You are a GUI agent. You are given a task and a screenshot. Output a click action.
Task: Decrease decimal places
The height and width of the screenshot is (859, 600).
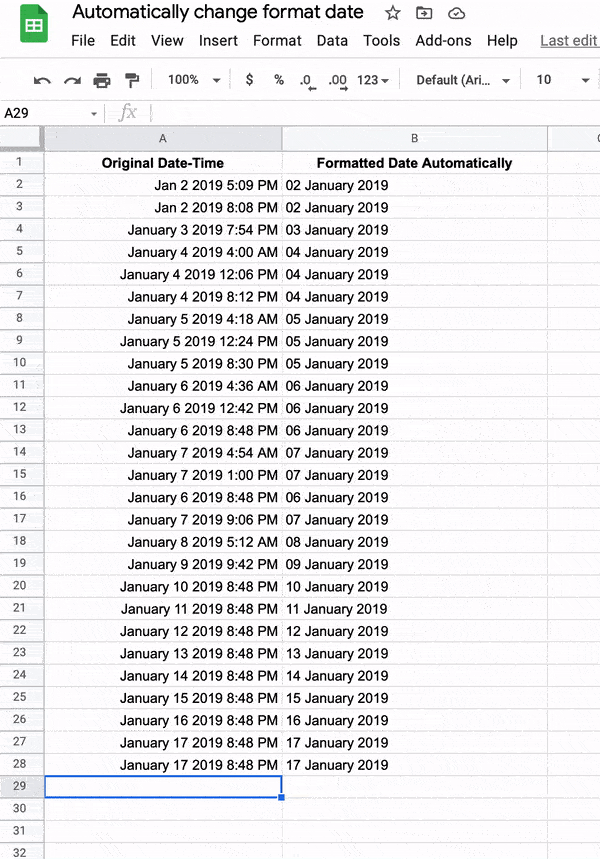[x=305, y=79]
